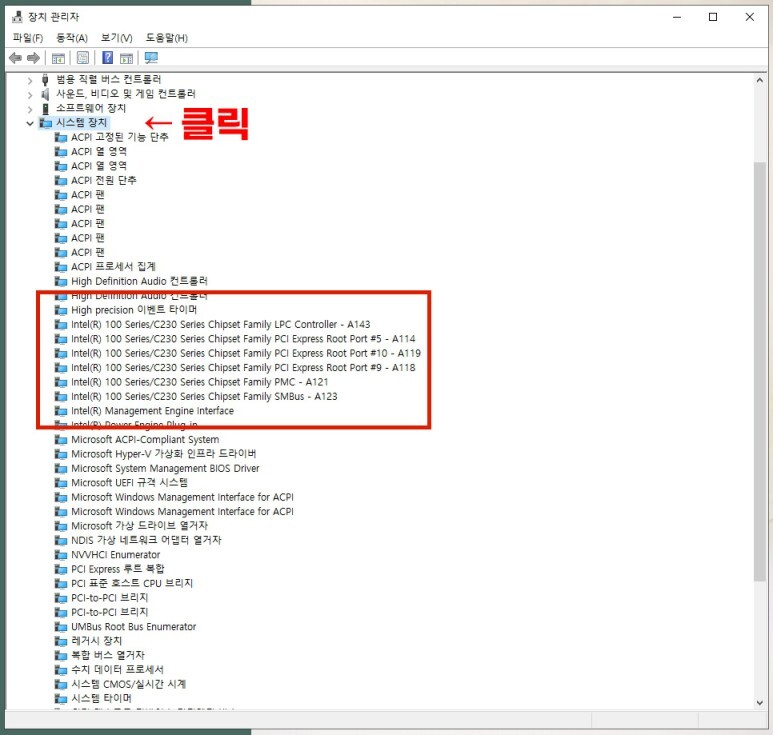
Task: Click the action pane toolbar icon
Action: [x=126, y=58]
